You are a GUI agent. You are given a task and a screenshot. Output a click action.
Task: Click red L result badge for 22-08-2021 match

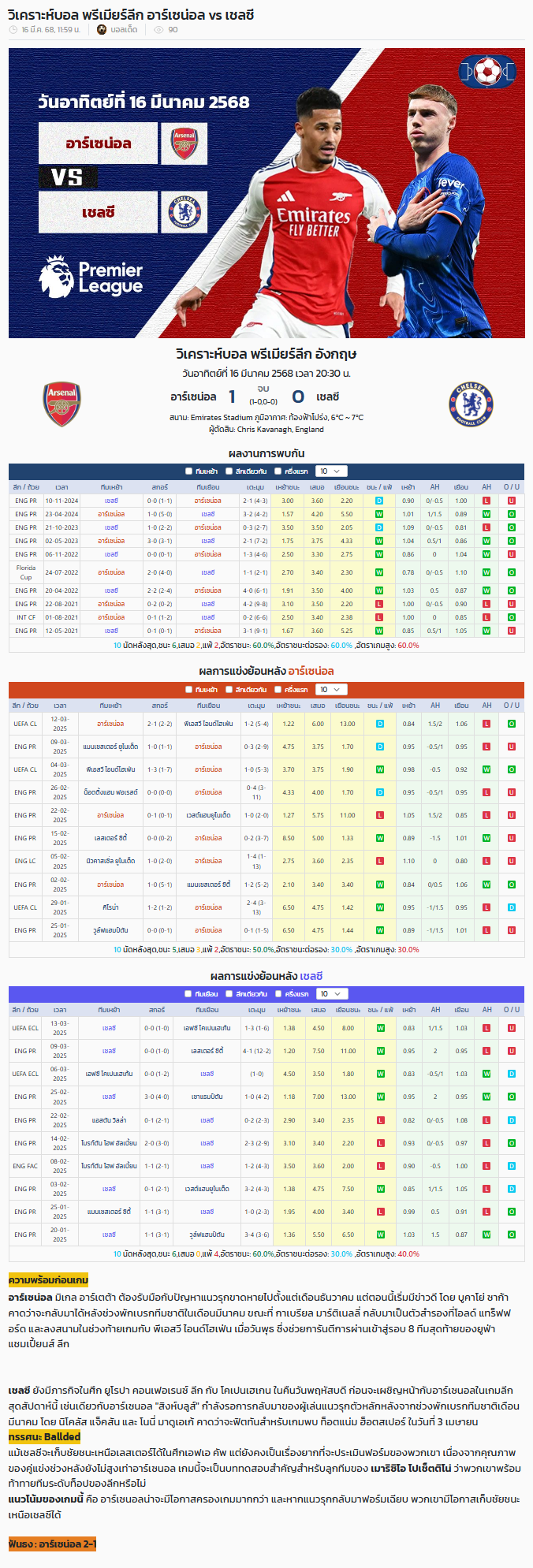point(379,604)
